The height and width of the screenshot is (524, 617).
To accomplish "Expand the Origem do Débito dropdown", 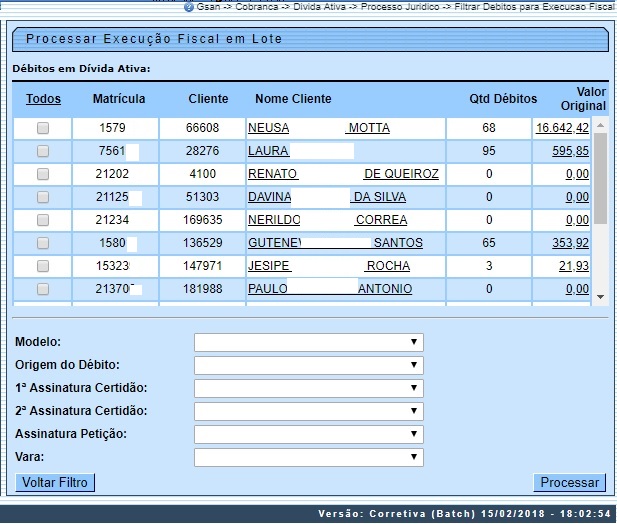I will 308,365.
